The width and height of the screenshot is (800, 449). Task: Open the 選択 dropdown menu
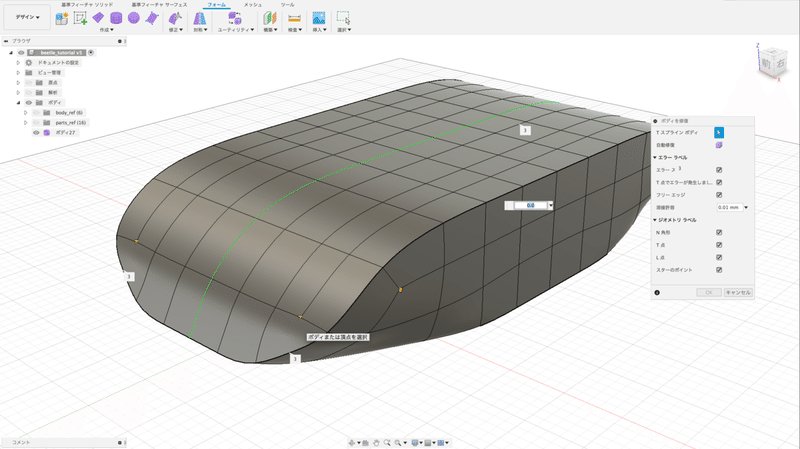point(344,30)
